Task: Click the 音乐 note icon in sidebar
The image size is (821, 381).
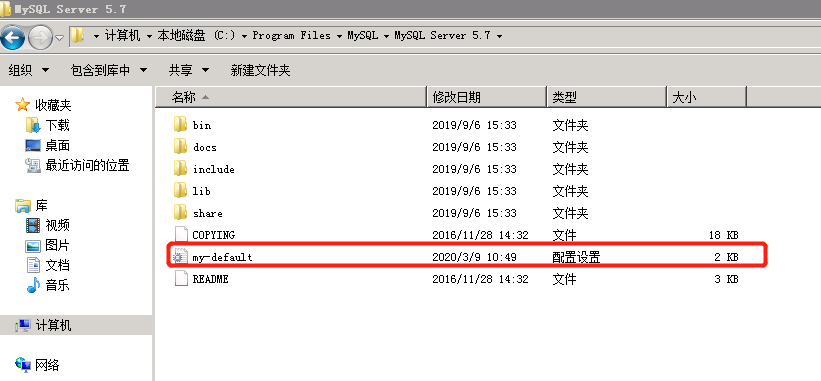Action: click(33, 285)
